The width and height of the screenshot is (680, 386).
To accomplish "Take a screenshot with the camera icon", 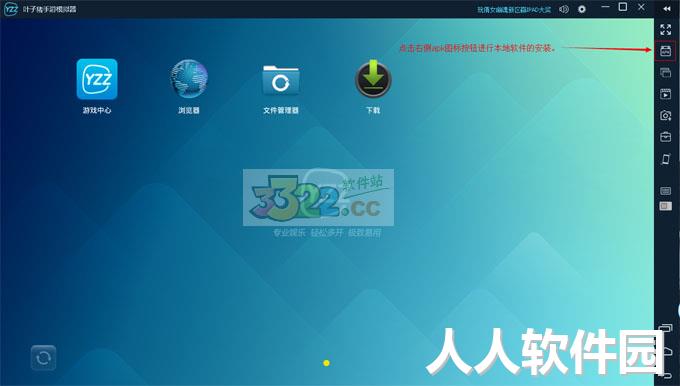I will (x=665, y=115).
